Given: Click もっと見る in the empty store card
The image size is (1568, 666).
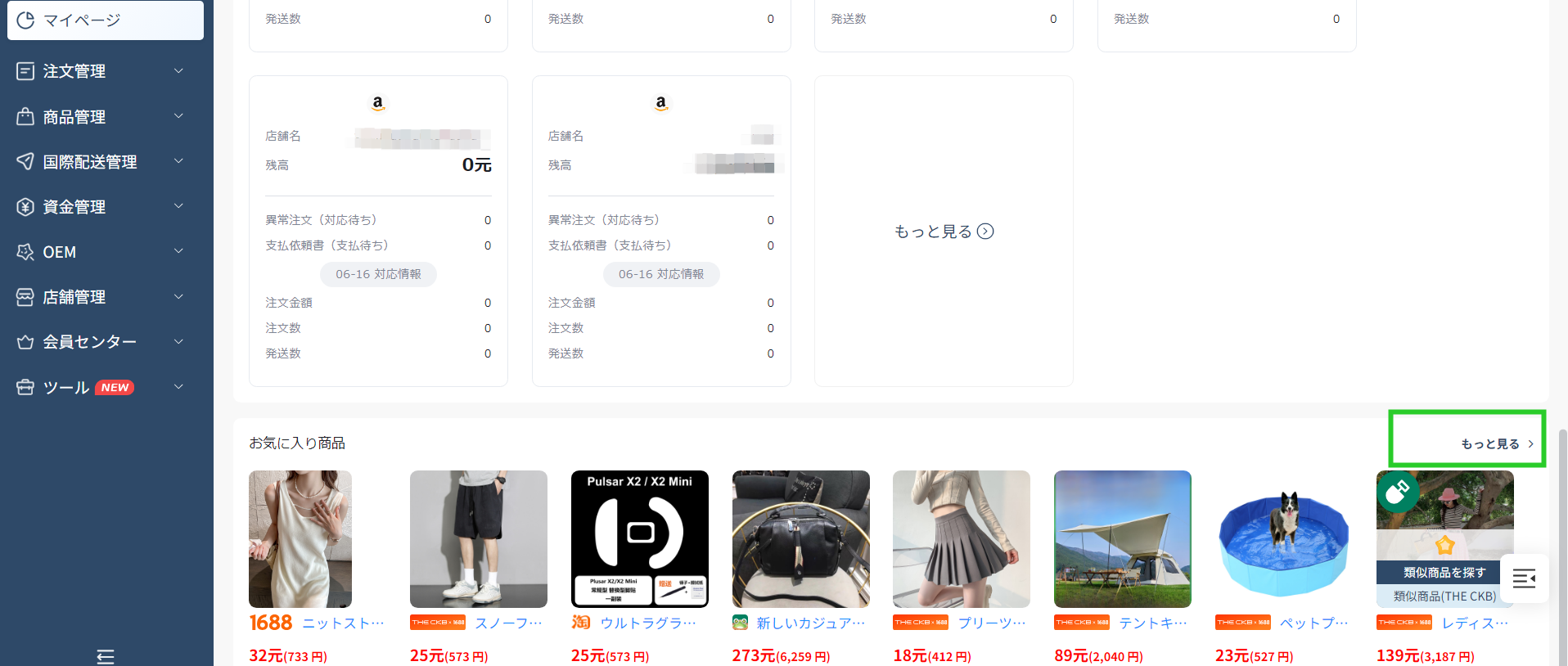Looking at the screenshot, I should pyautogui.click(x=943, y=232).
